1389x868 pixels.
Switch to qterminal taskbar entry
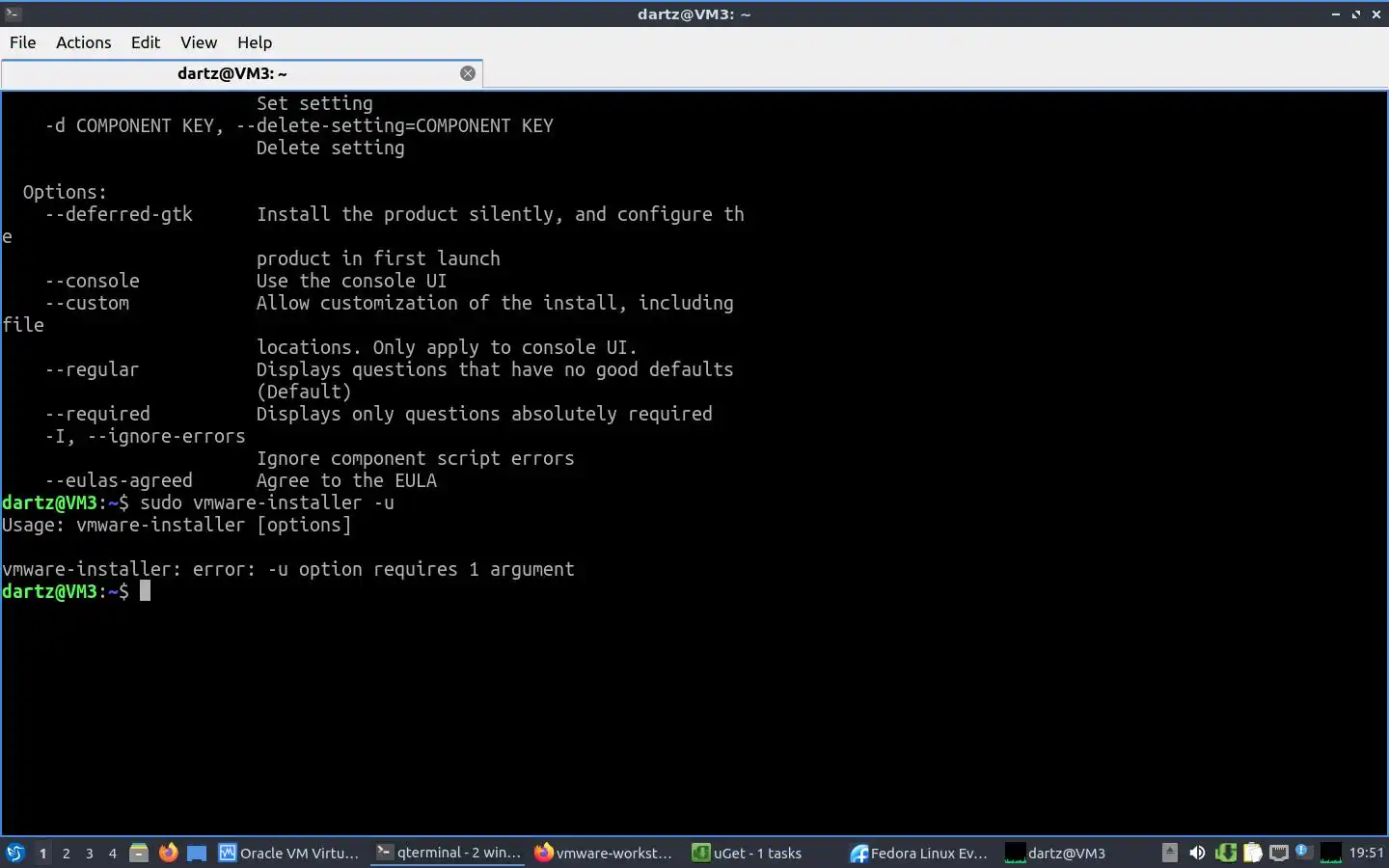[449, 853]
